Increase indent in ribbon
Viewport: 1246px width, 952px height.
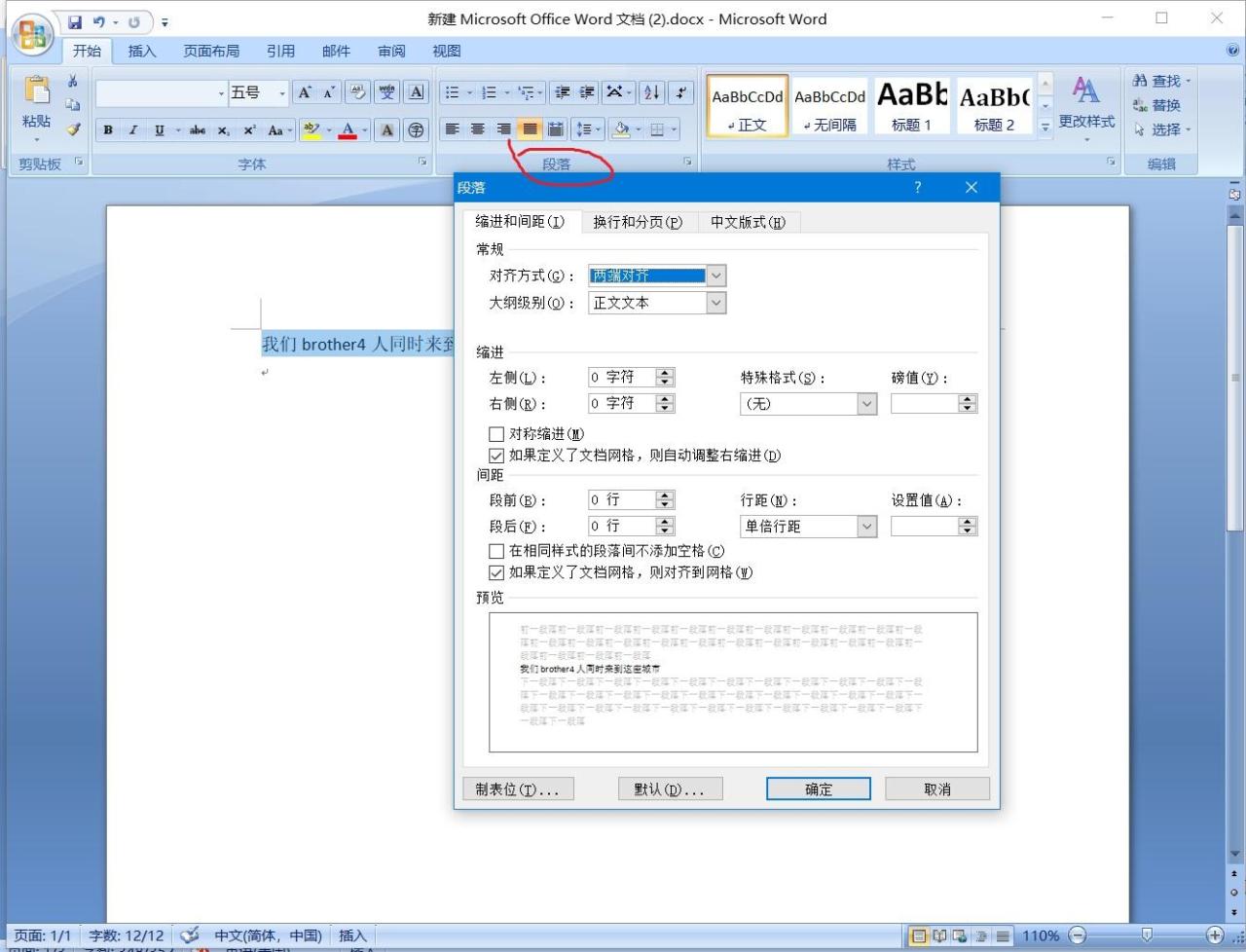pos(587,92)
